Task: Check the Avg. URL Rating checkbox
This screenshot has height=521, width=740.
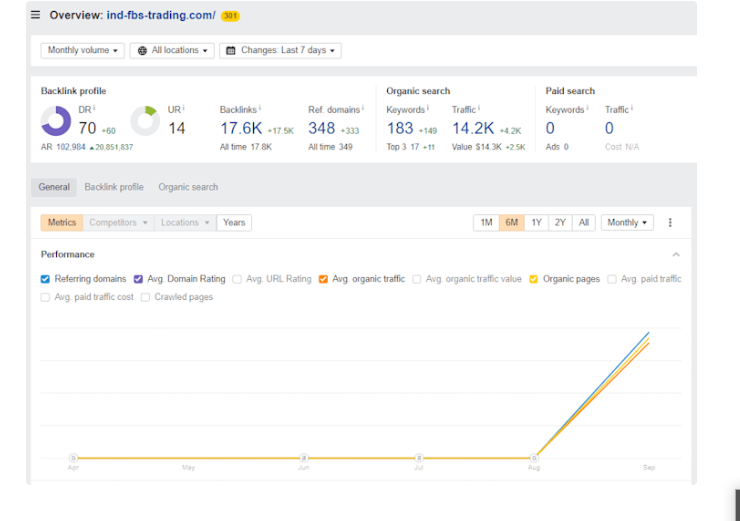Action: pyautogui.click(x=237, y=279)
